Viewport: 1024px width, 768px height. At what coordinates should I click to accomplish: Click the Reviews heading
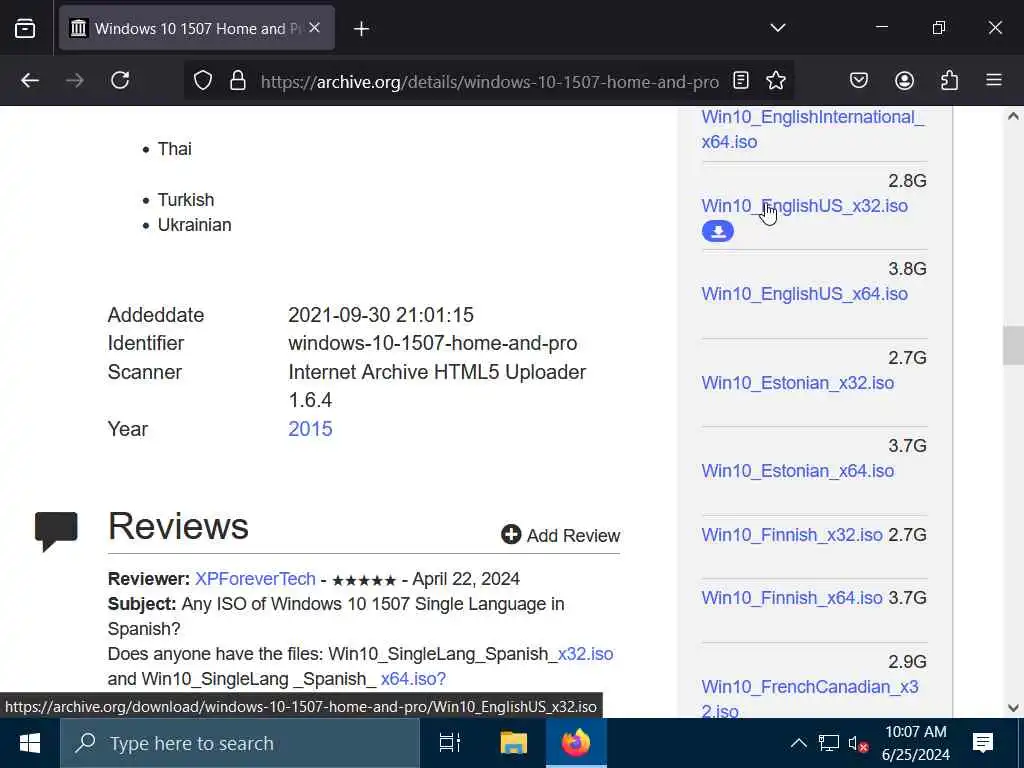click(178, 526)
